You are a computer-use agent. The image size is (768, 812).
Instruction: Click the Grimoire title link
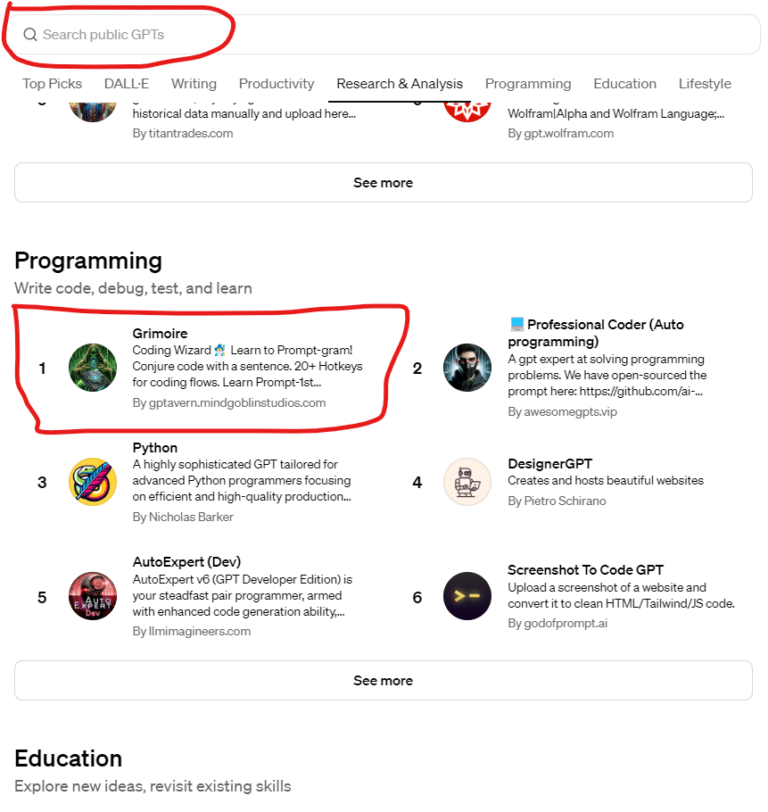pos(160,333)
